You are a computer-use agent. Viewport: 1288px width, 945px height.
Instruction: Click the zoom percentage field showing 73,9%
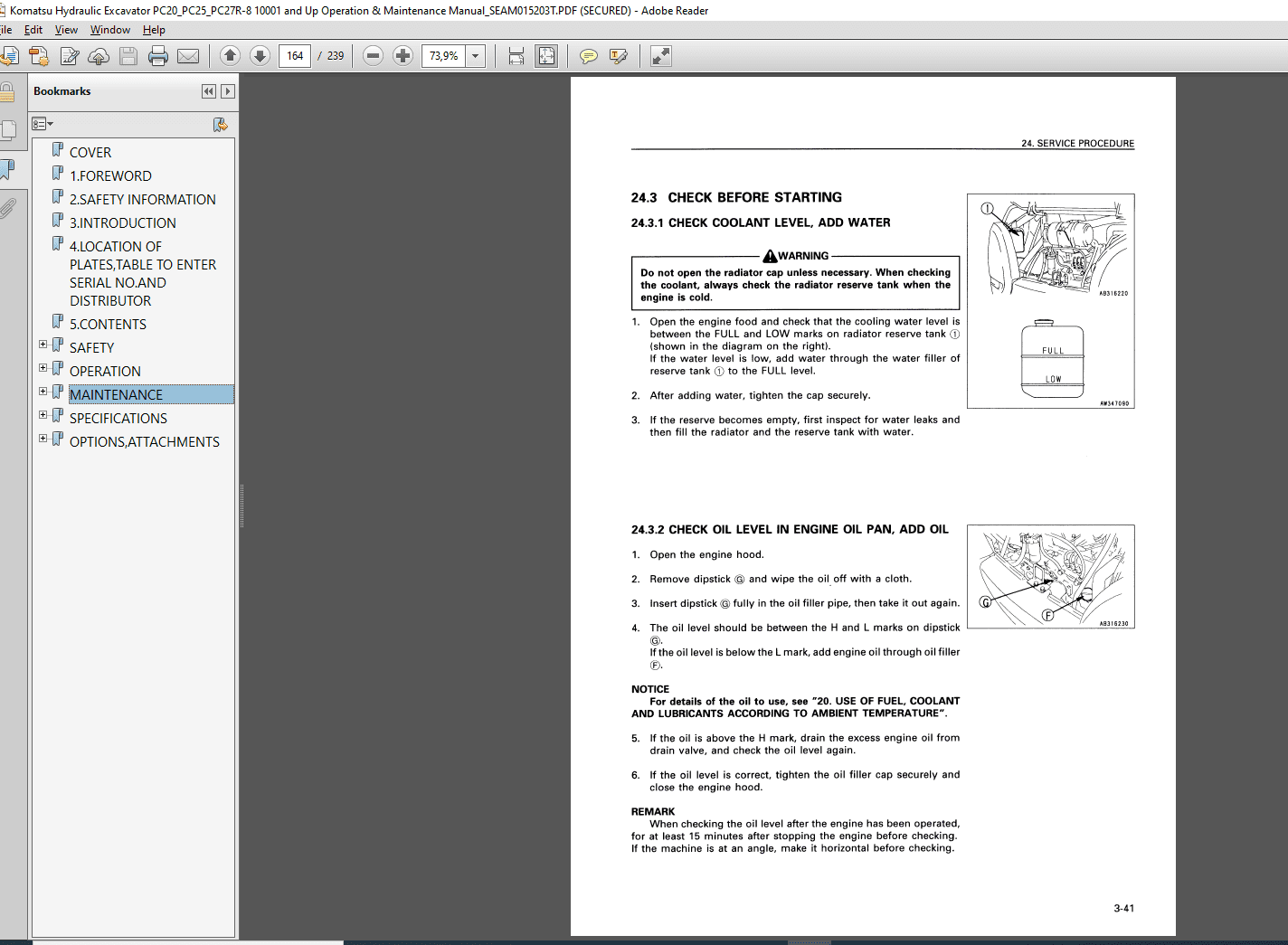pyautogui.click(x=444, y=56)
